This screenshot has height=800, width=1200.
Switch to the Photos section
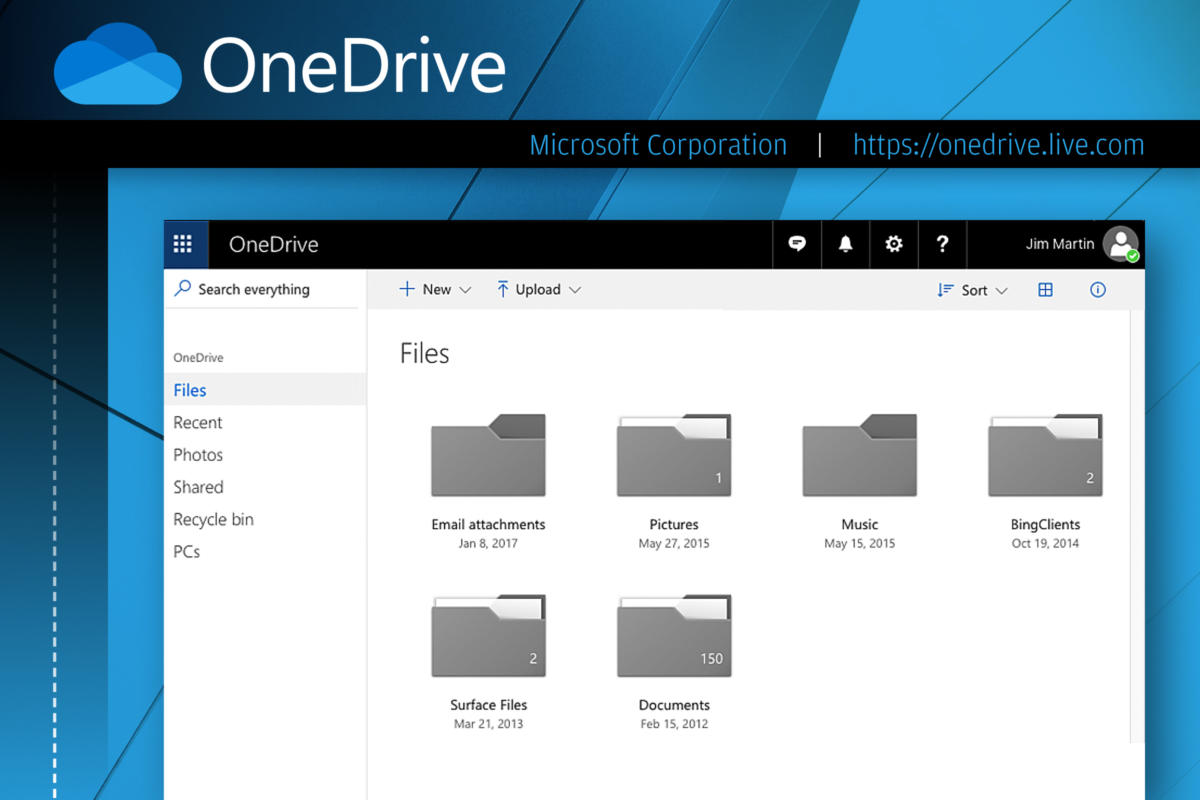pos(197,454)
